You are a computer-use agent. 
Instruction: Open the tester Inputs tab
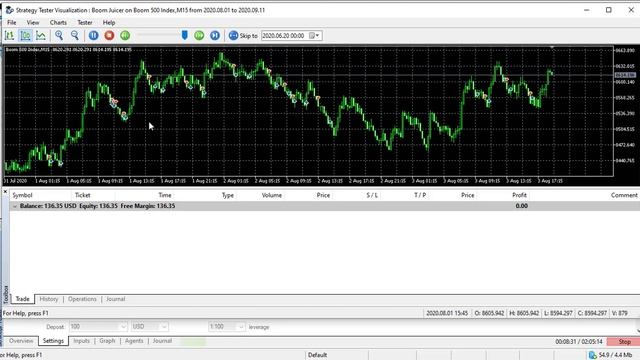[x=81, y=341]
